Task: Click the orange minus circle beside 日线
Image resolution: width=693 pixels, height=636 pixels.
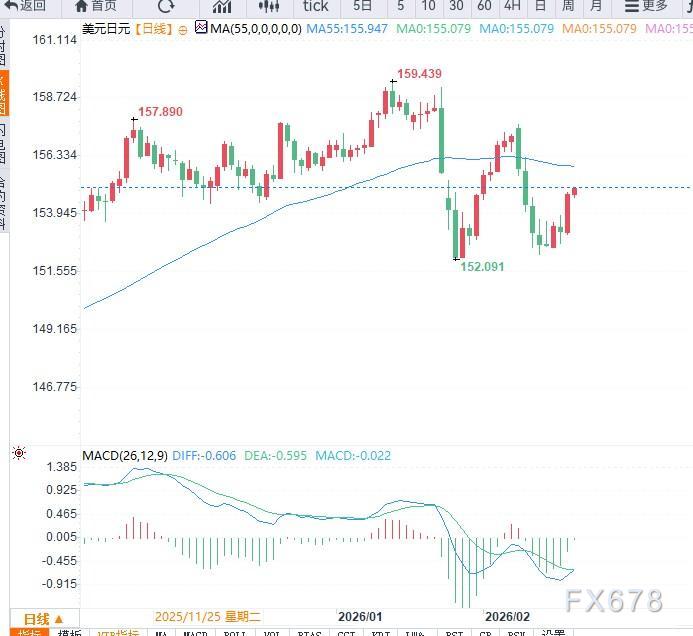Action: click(183, 30)
